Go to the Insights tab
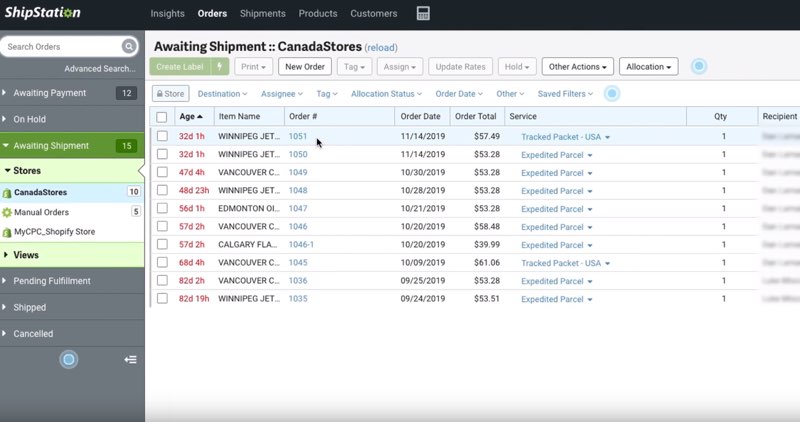 pyautogui.click(x=167, y=14)
